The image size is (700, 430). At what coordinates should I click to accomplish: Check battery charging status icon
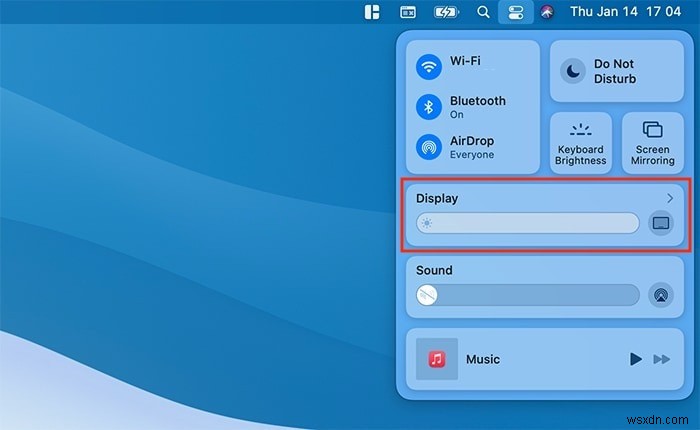446,12
